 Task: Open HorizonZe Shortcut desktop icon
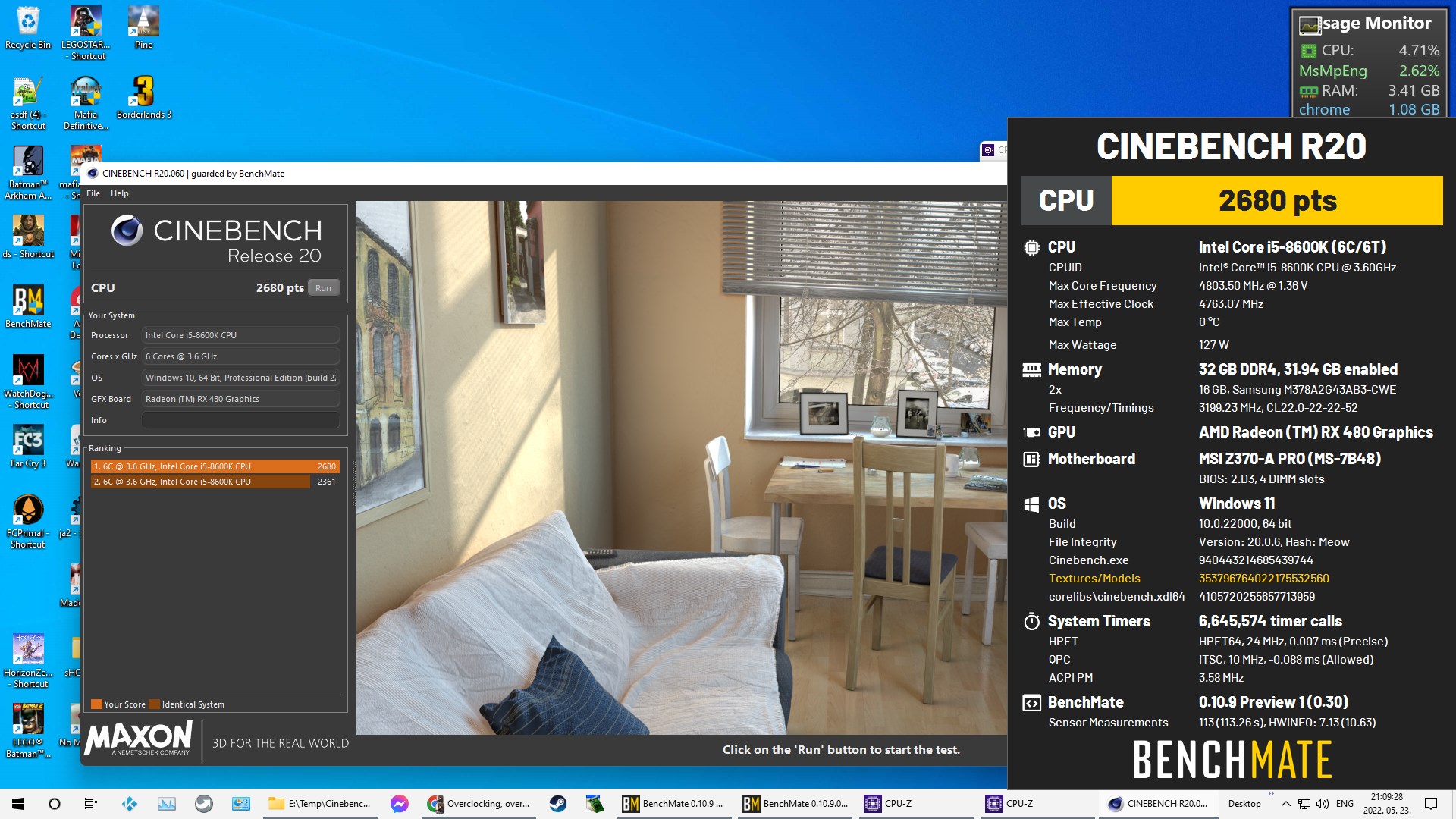point(28,661)
